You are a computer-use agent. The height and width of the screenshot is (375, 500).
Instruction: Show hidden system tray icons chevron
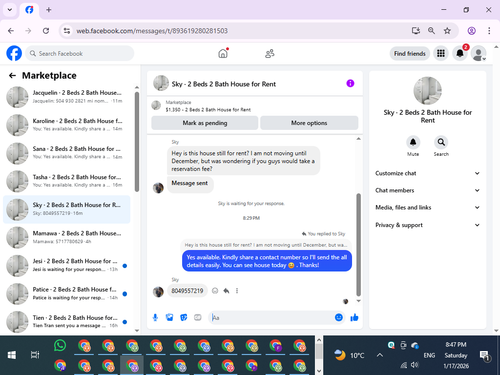pyautogui.click(x=380, y=355)
